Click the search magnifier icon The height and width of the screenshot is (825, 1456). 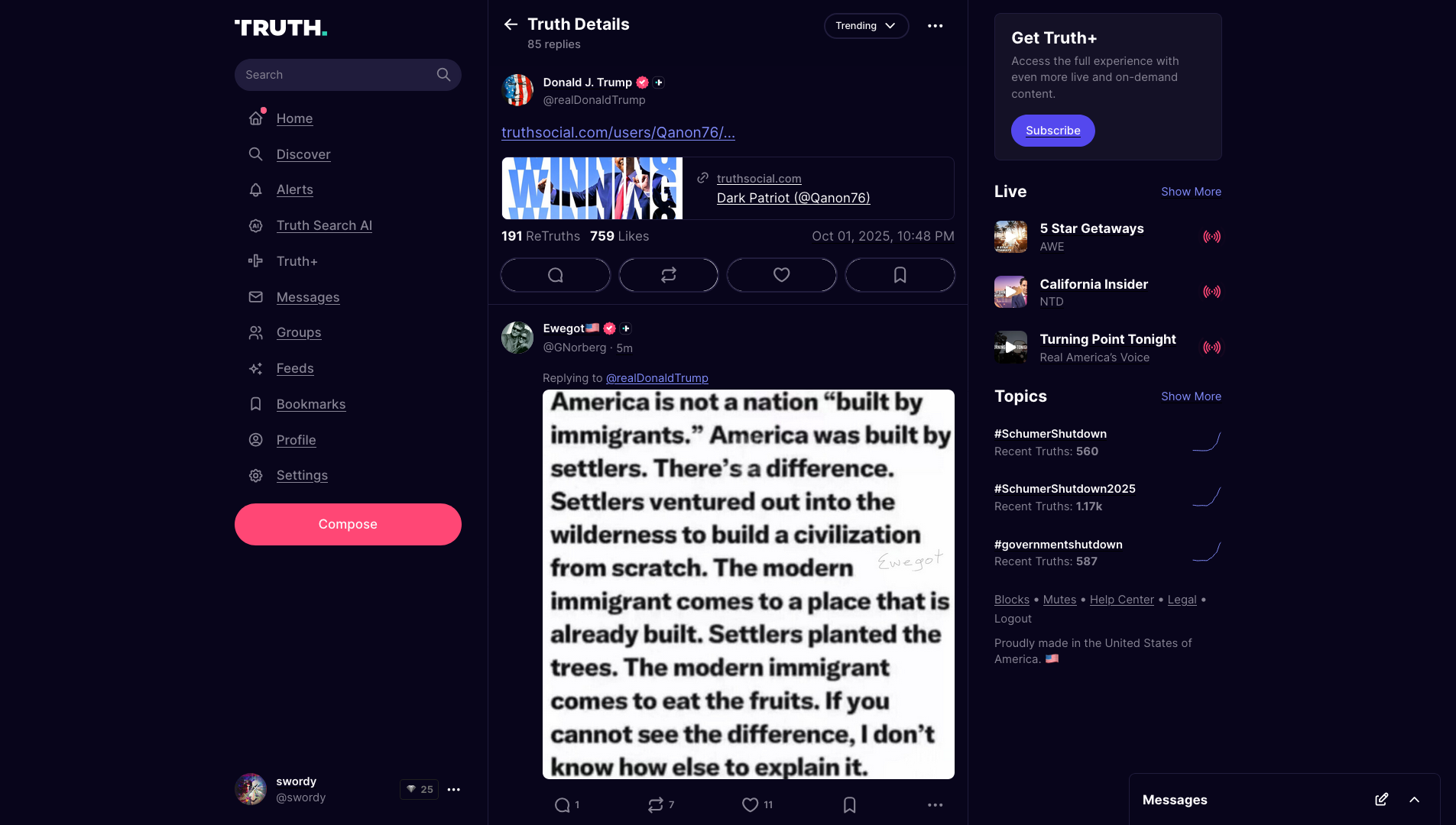click(443, 75)
